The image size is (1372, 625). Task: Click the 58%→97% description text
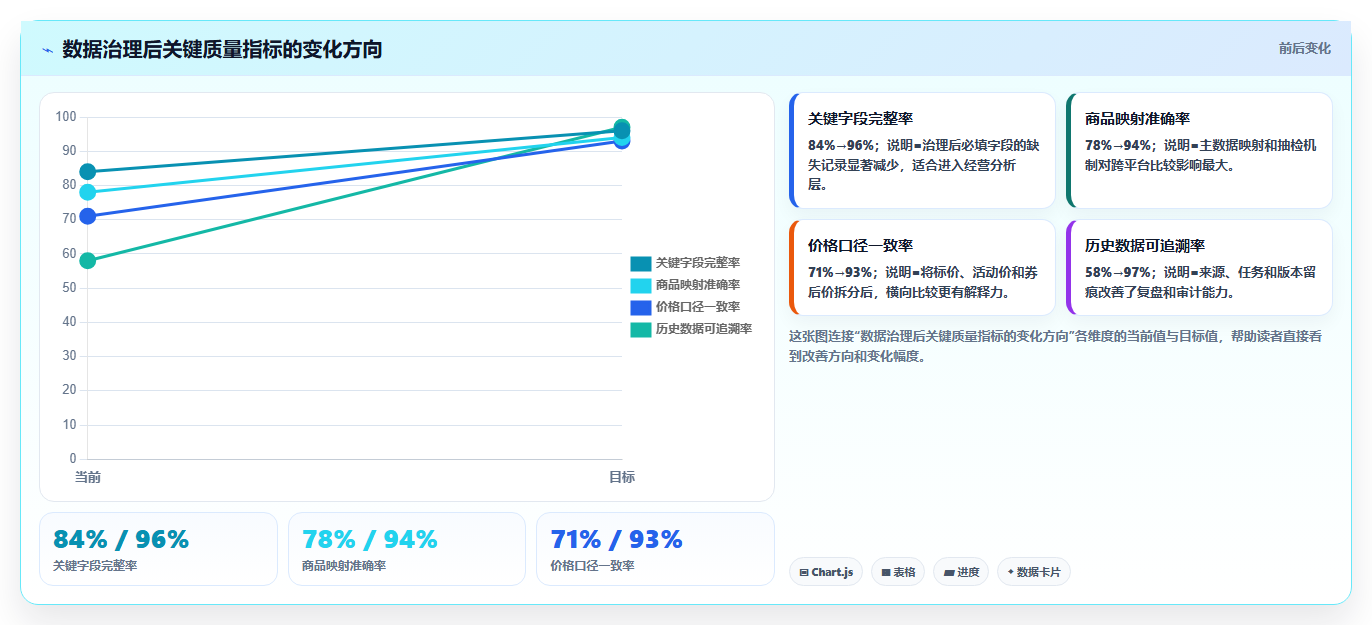tap(1201, 282)
